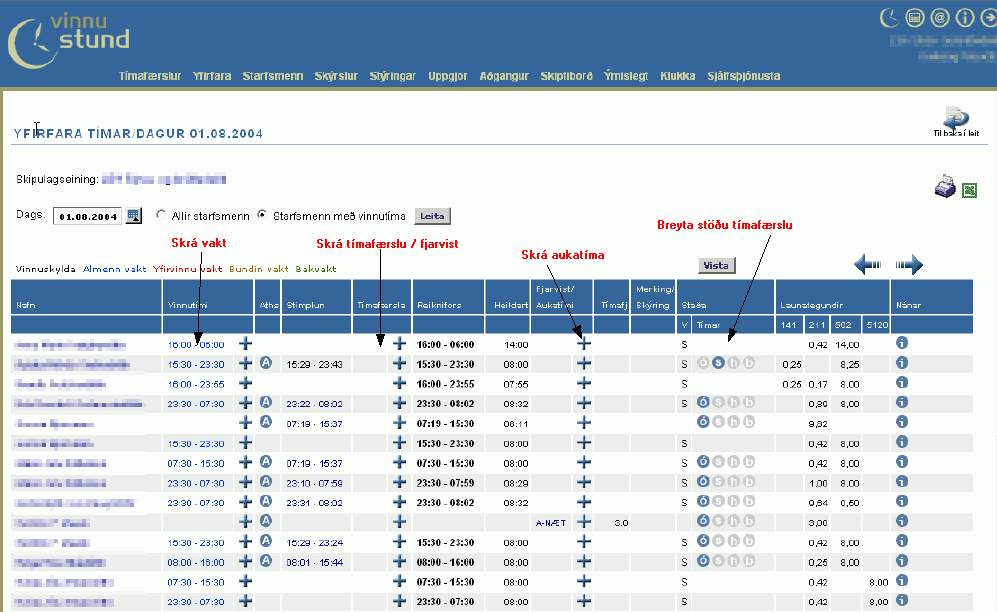This screenshot has height=612, width=997.
Task: Click the A note icon in the A-NÆT row
Action: (x=266, y=521)
